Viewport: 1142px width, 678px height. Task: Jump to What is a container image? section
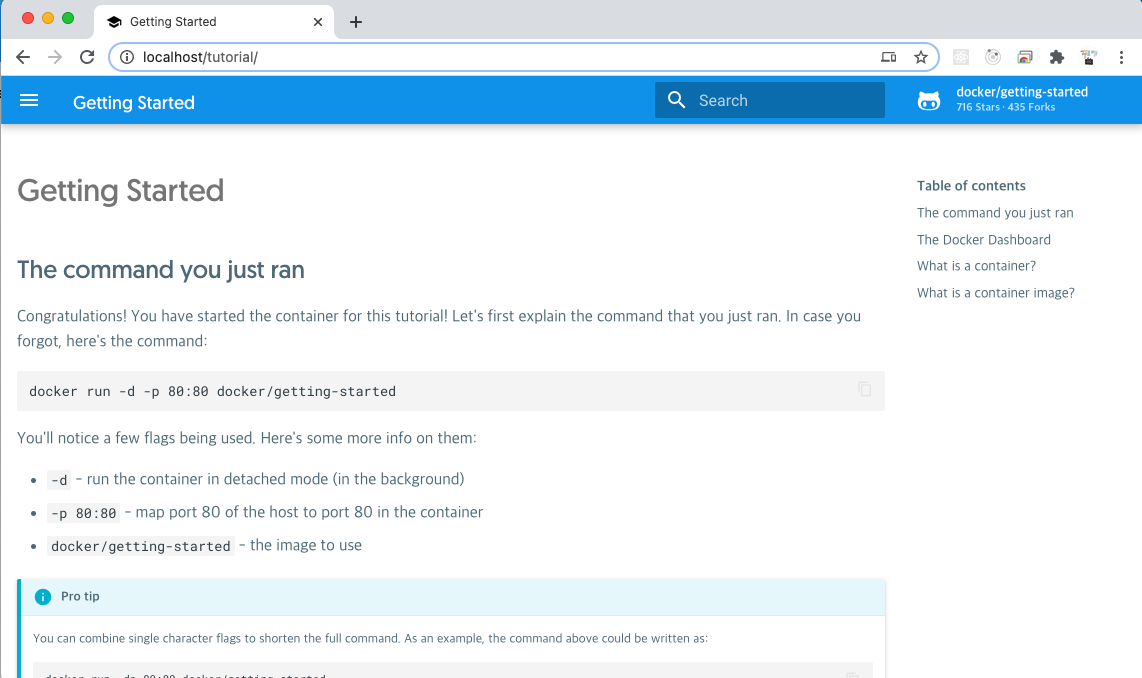coord(996,293)
